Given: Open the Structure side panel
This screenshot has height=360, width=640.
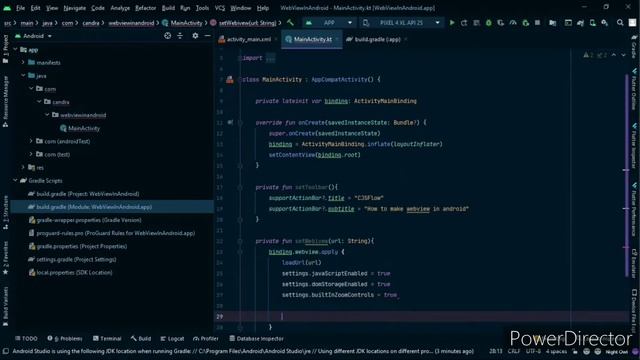Looking at the screenshot, I should (5, 212).
